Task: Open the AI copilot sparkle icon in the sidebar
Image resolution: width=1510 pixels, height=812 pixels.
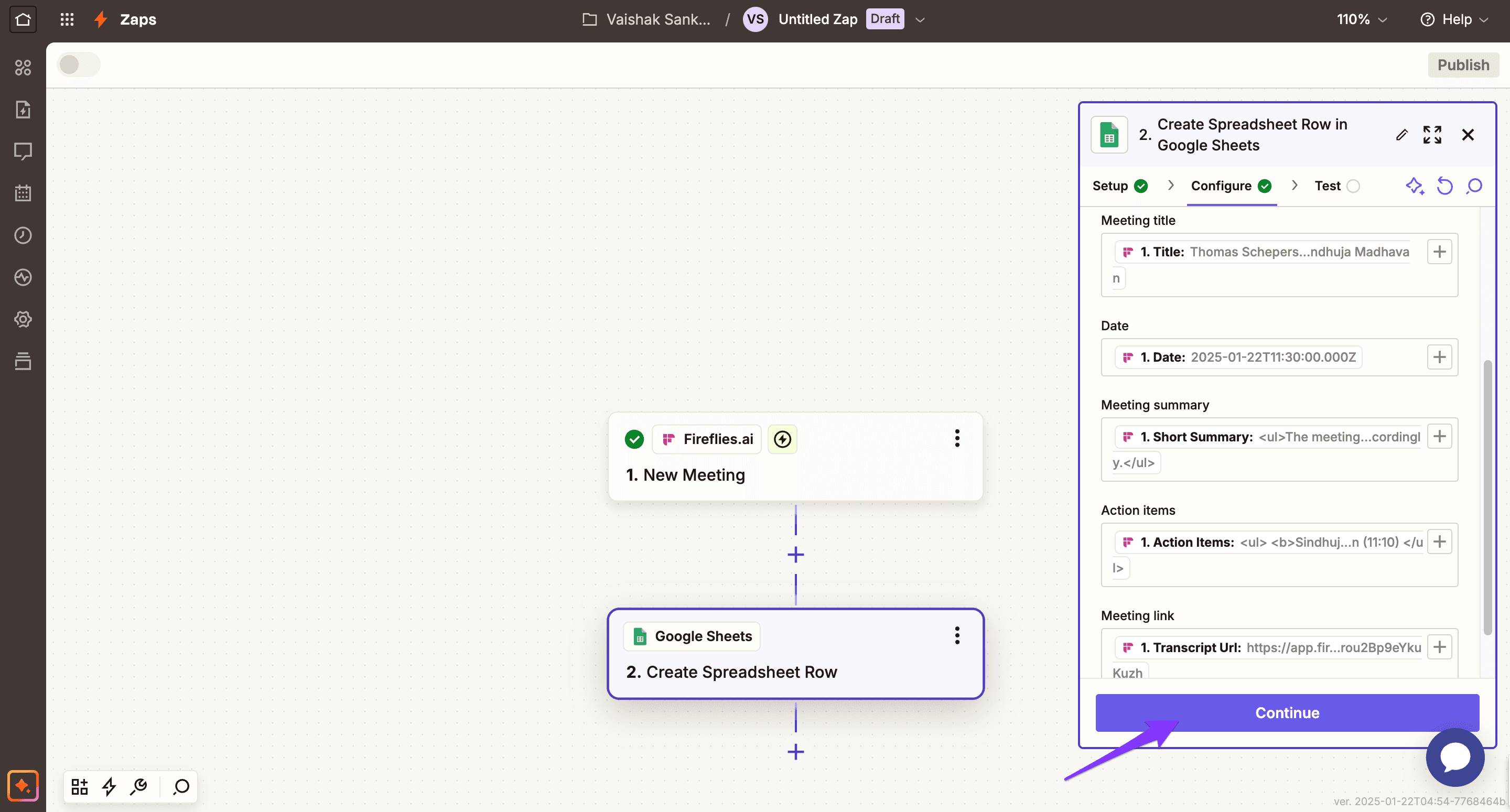Action: pyautogui.click(x=23, y=785)
